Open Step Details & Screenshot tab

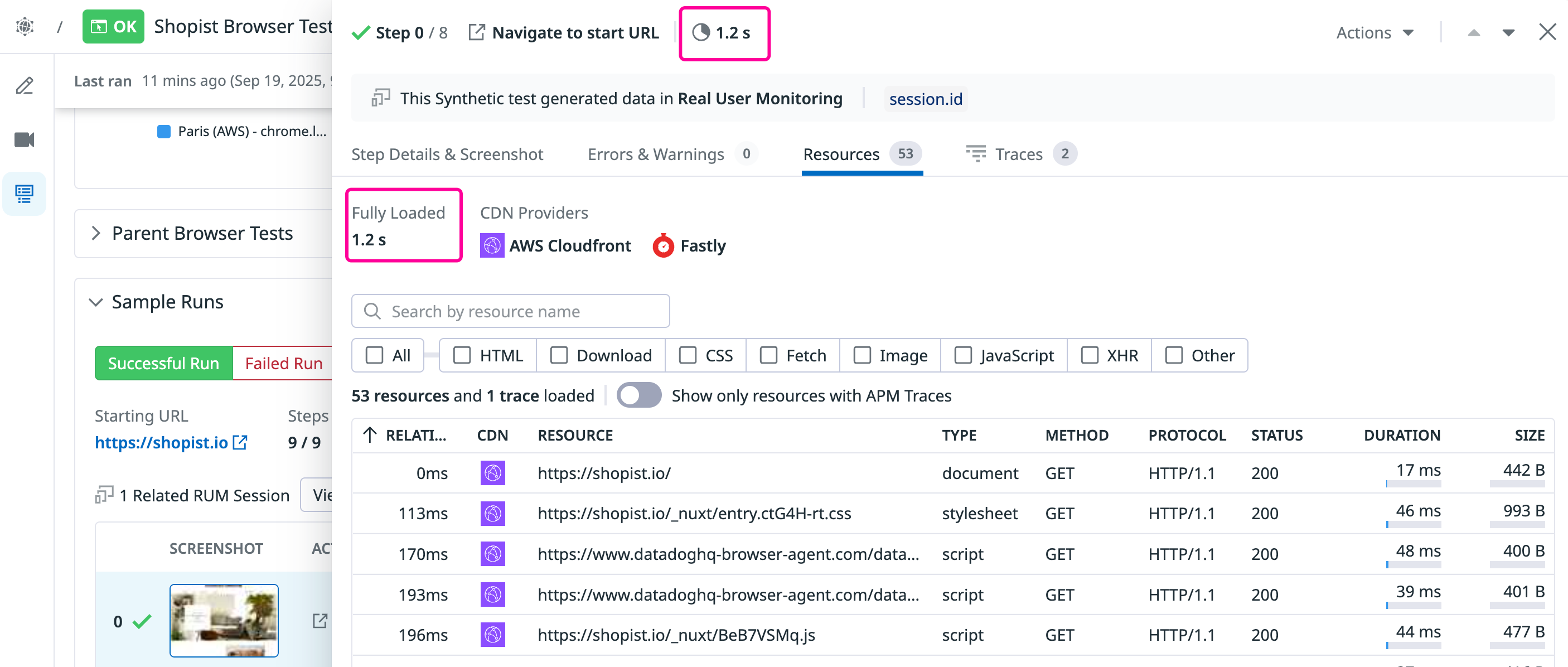[447, 154]
